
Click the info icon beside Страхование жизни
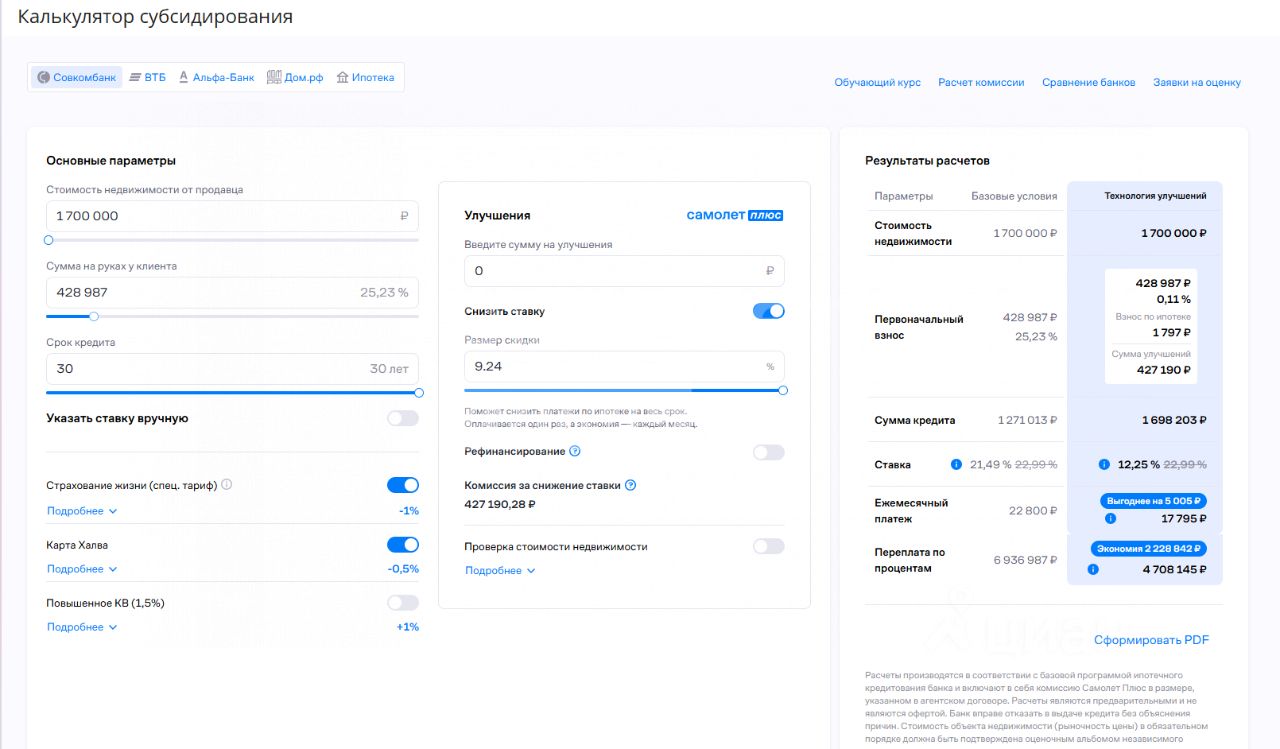227,485
